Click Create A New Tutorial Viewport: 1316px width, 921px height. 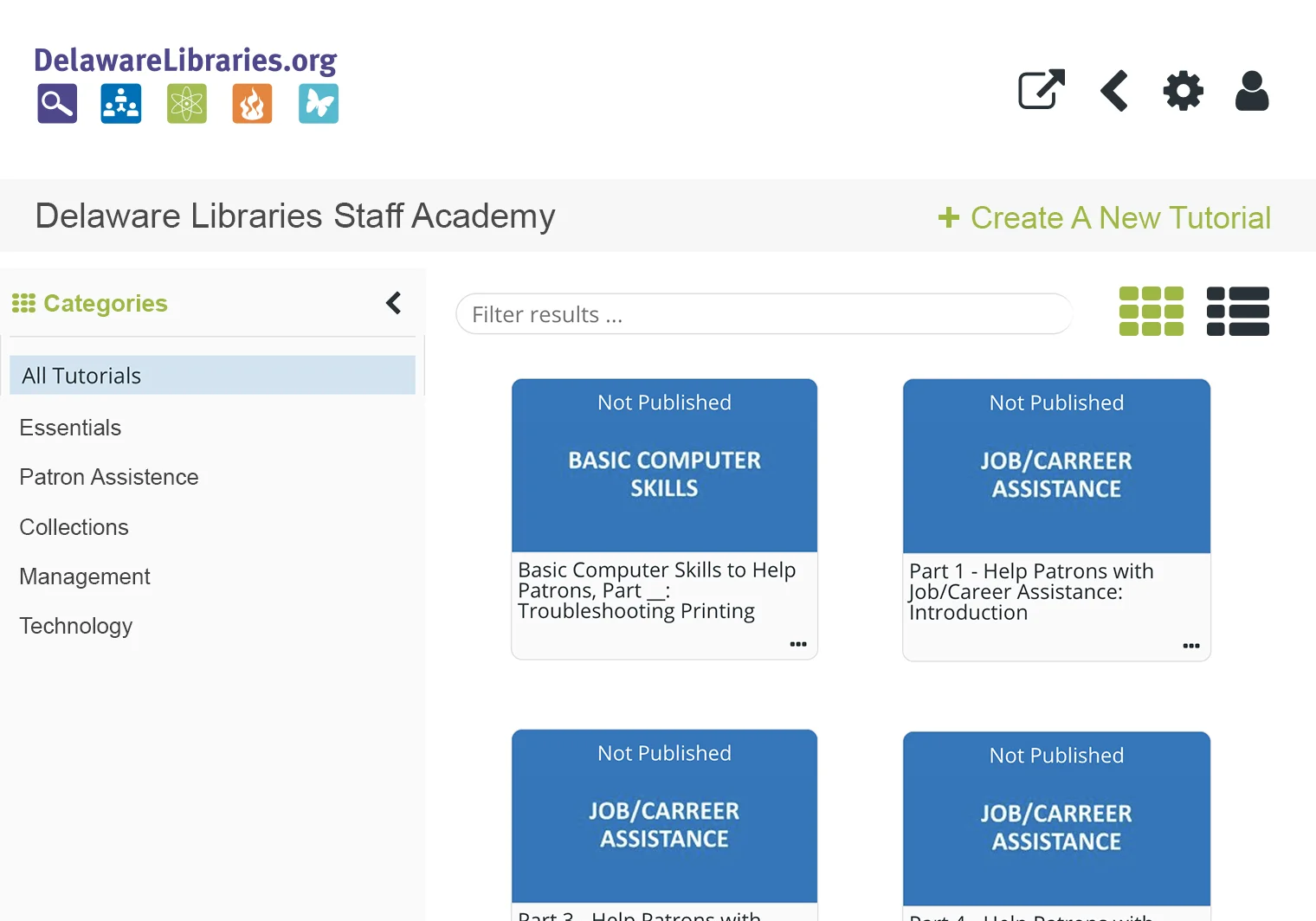(x=1105, y=217)
